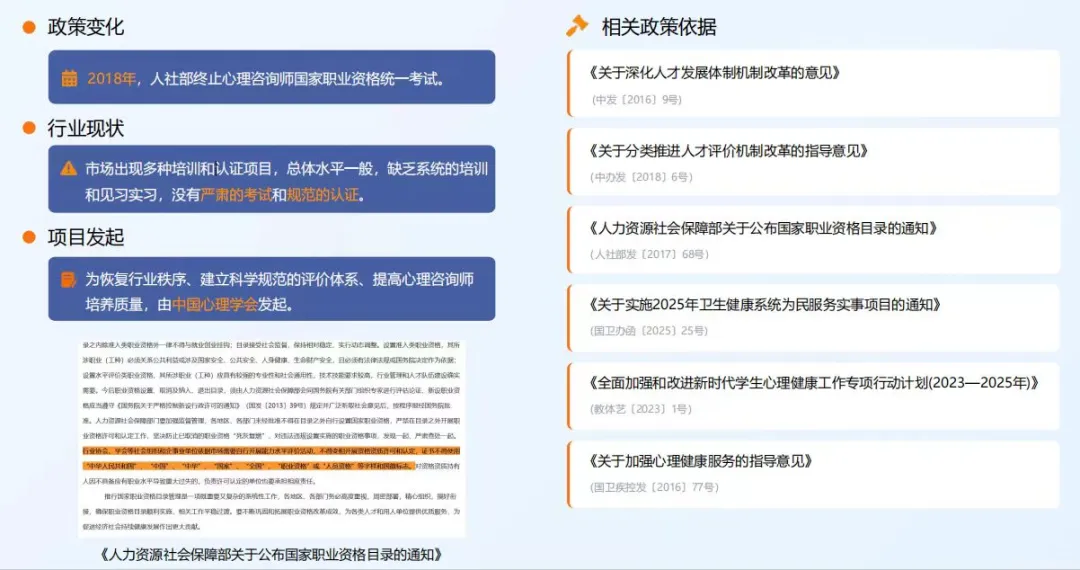Click document number 中办发〔2018〕6号
1080x570 pixels.
click(642, 177)
